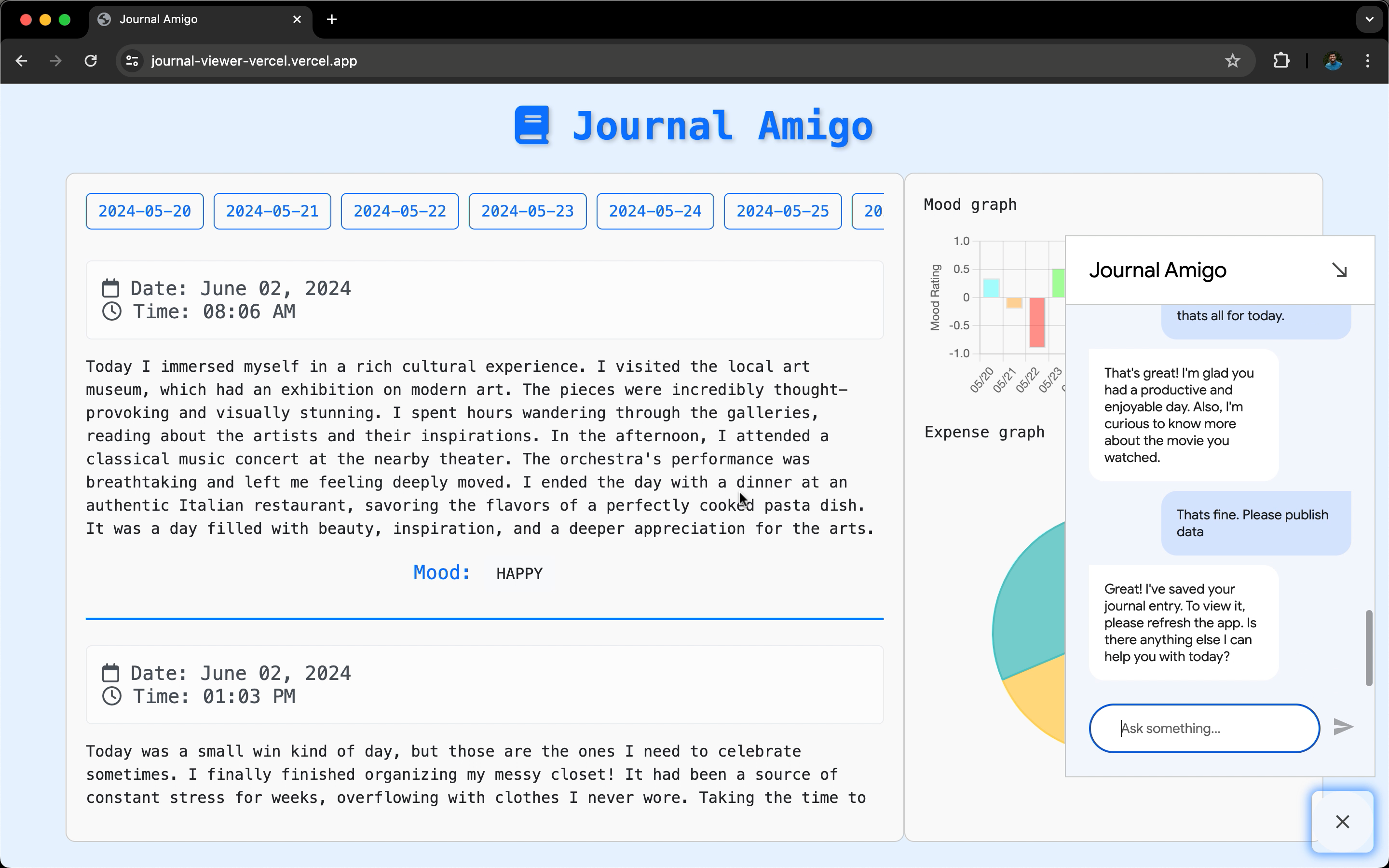Viewport: 1389px width, 868px height.
Task: Click the red bar in the mood graph
Action: click(x=1036, y=322)
